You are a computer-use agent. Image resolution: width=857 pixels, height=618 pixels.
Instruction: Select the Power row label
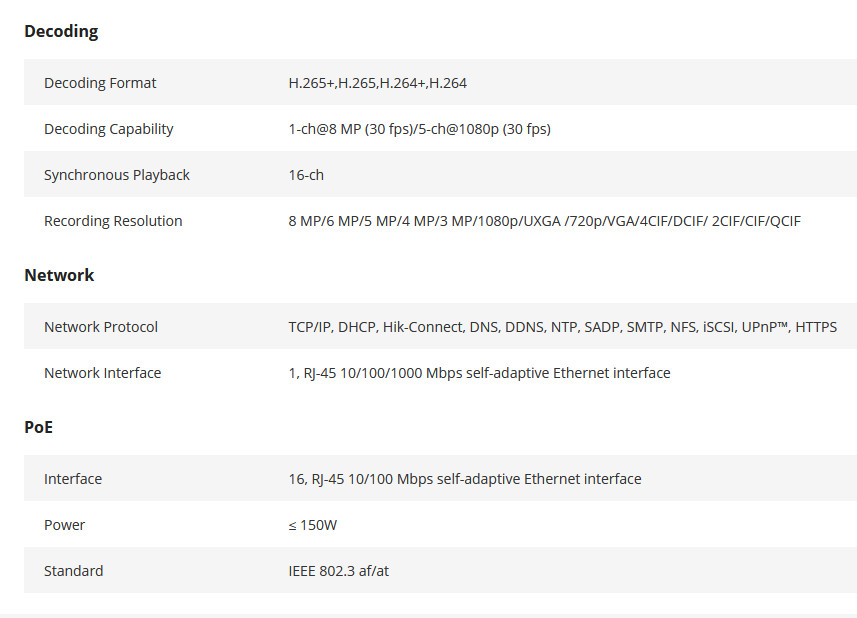pyautogui.click(x=64, y=525)
